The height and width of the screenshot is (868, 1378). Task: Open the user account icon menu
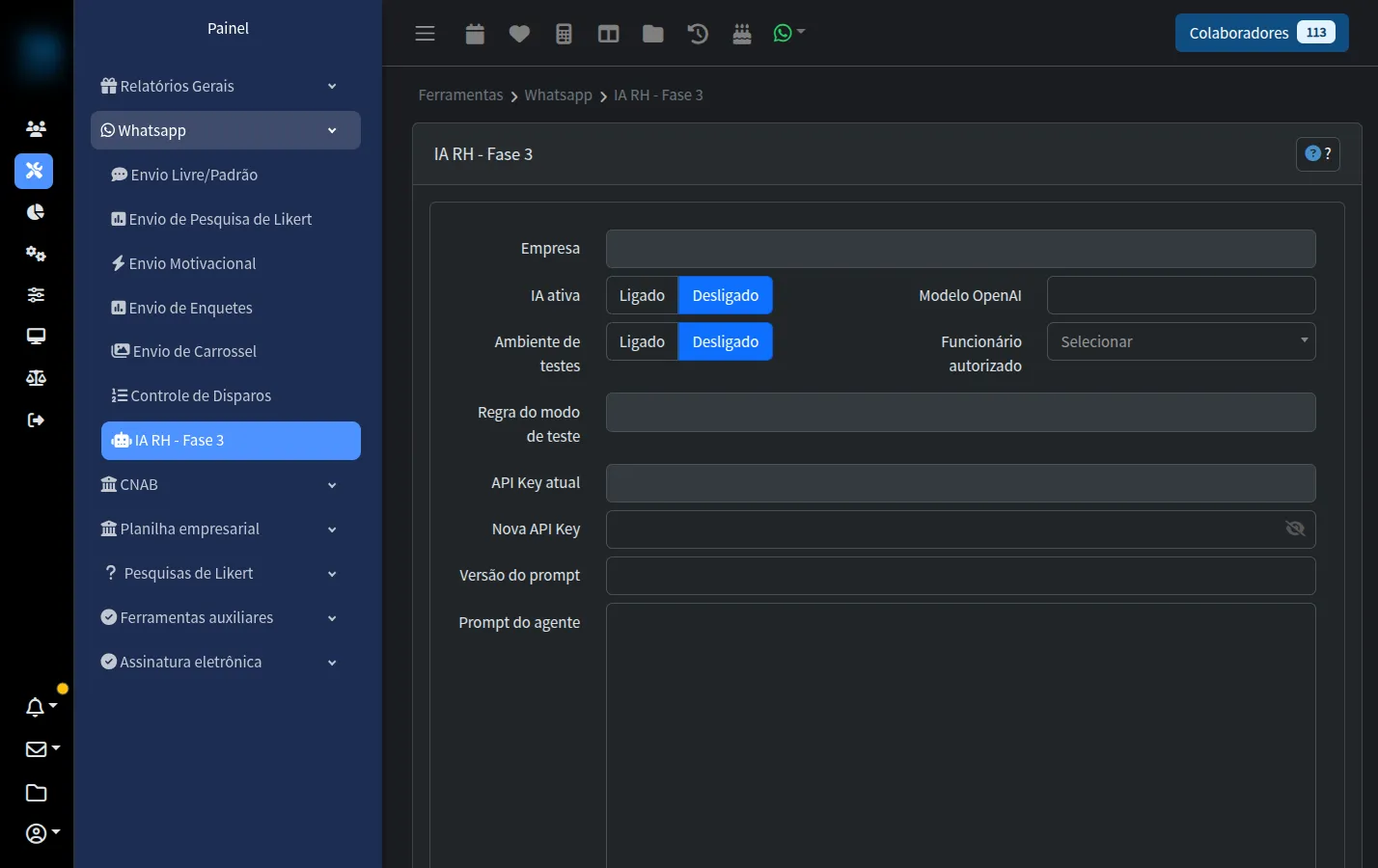pyautogui.click(x=42, y=833)
